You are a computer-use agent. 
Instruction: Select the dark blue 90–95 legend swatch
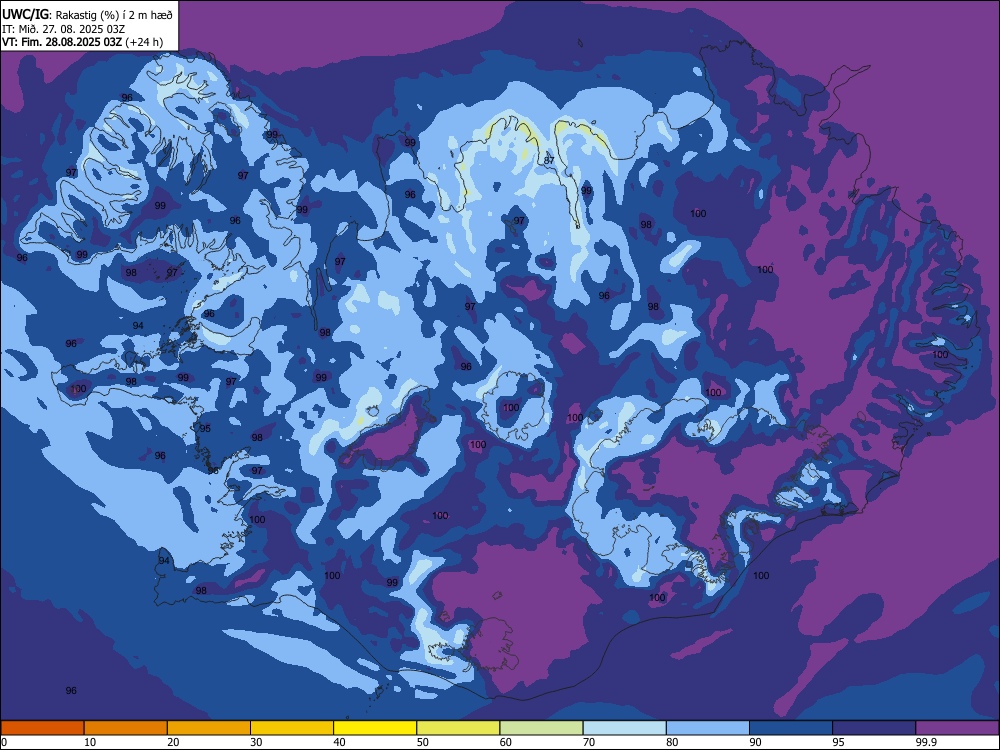(791, 728)
